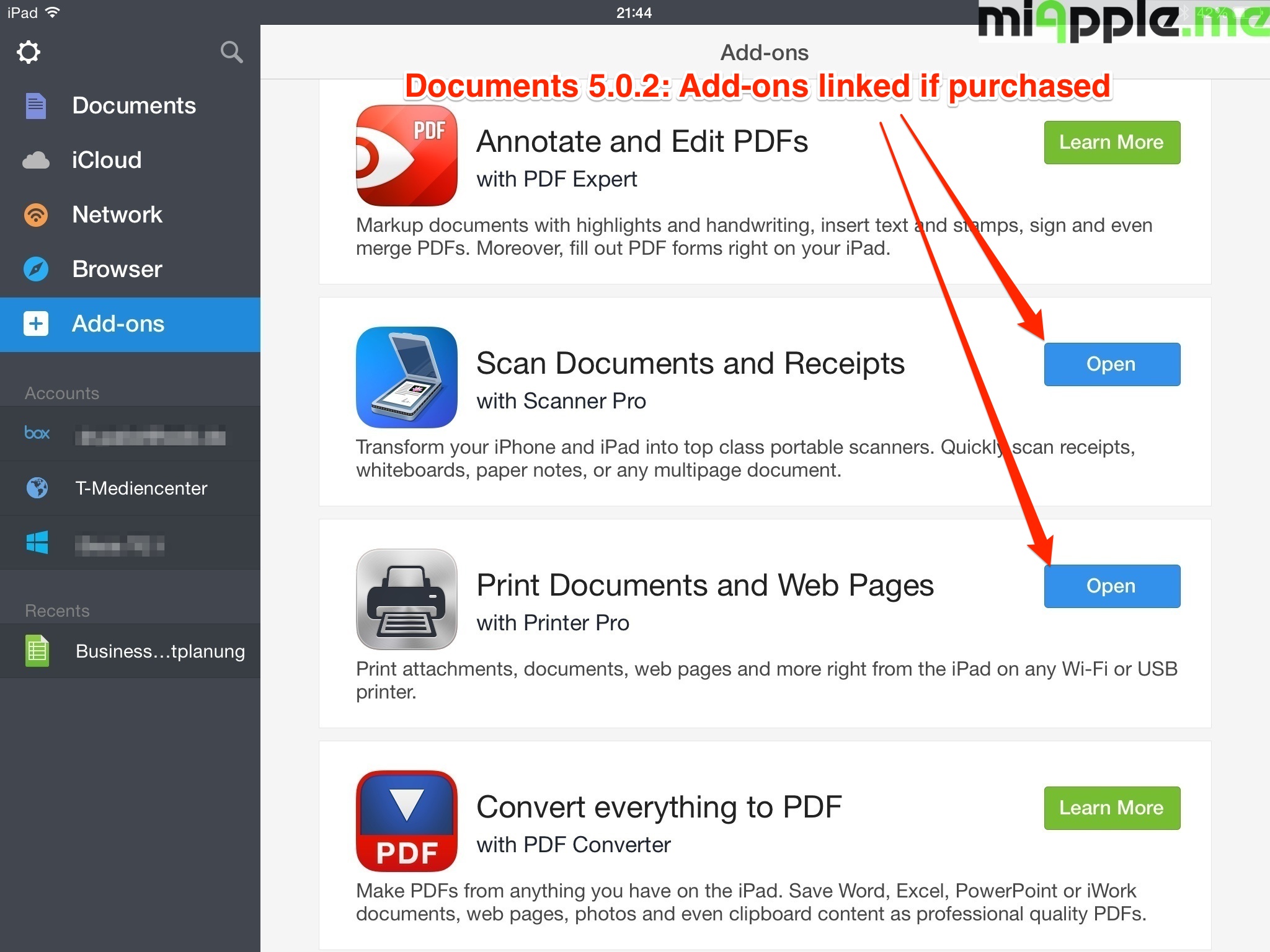This screenshot has width=1270, height=952.
Task: Select the Windows account logo
Action: click(x=37, y=542)
